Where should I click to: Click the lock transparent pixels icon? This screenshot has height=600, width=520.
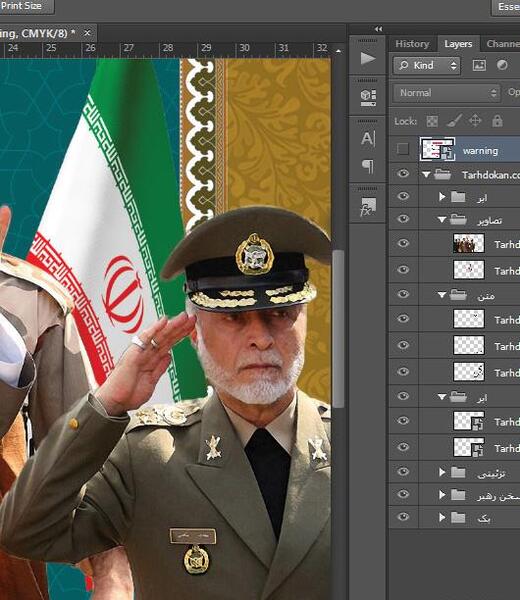(x=432, y=121)
